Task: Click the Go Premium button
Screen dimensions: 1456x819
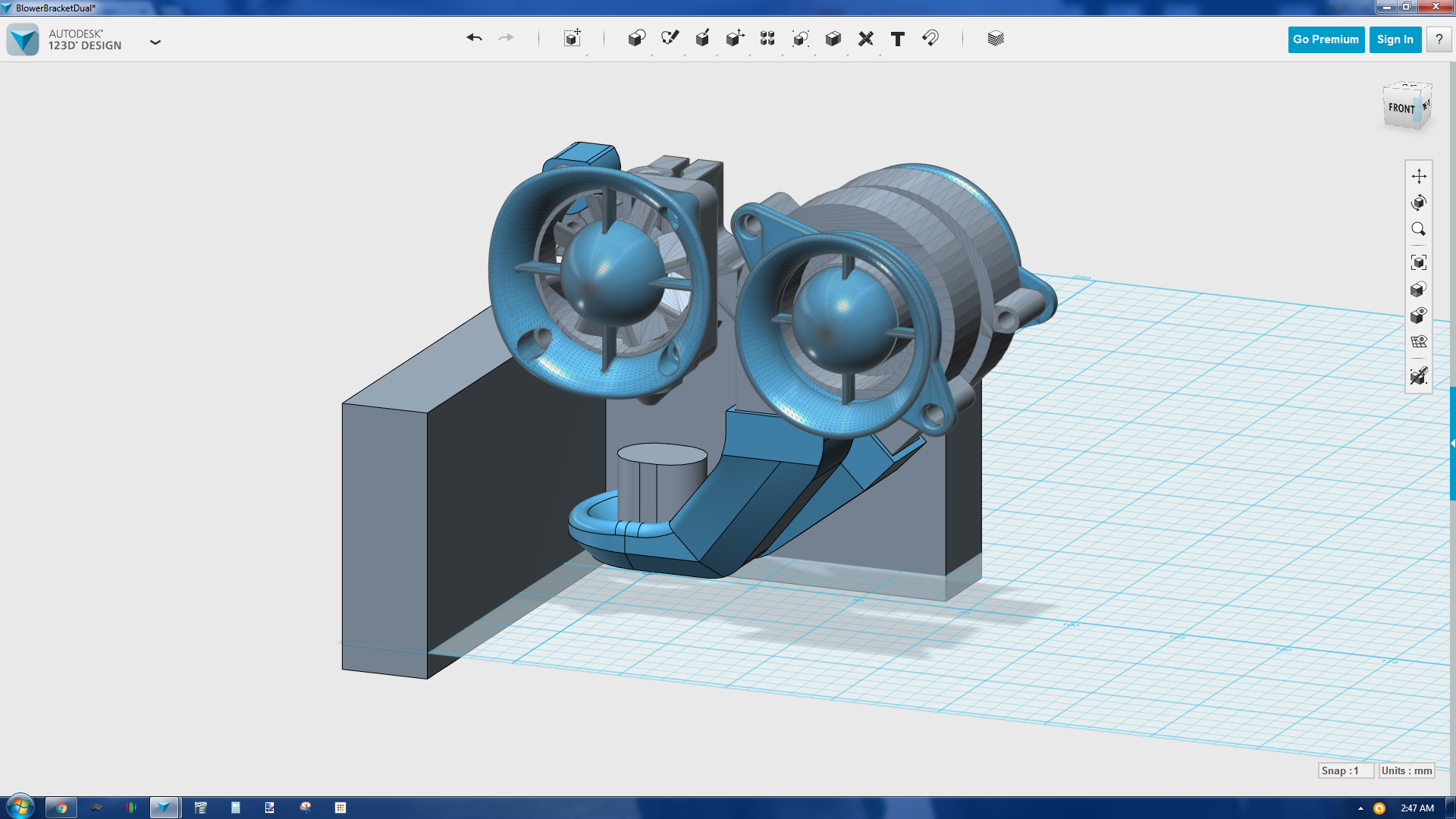Action: (1326, 39)
